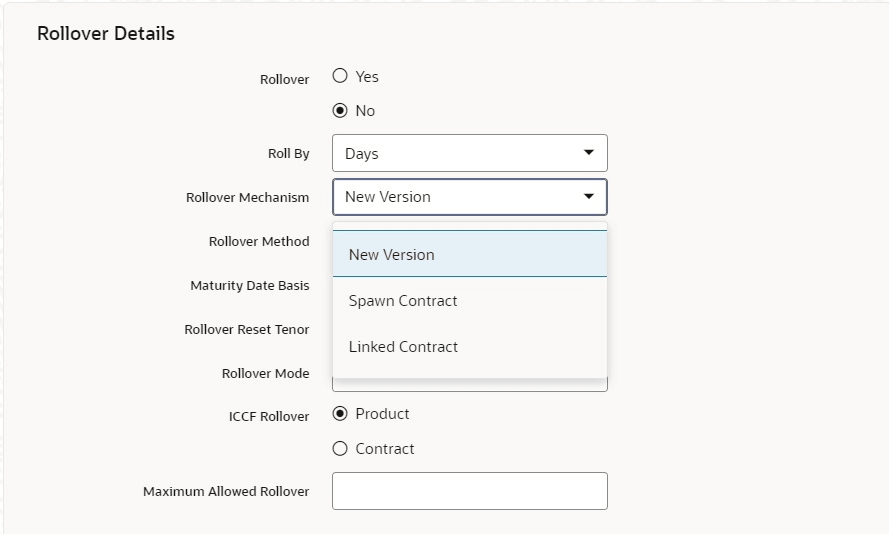Open the Roll By dropdown arrow
Image resolution: width=889 pixels, height=534 pixels.
(x=589, y=152)
